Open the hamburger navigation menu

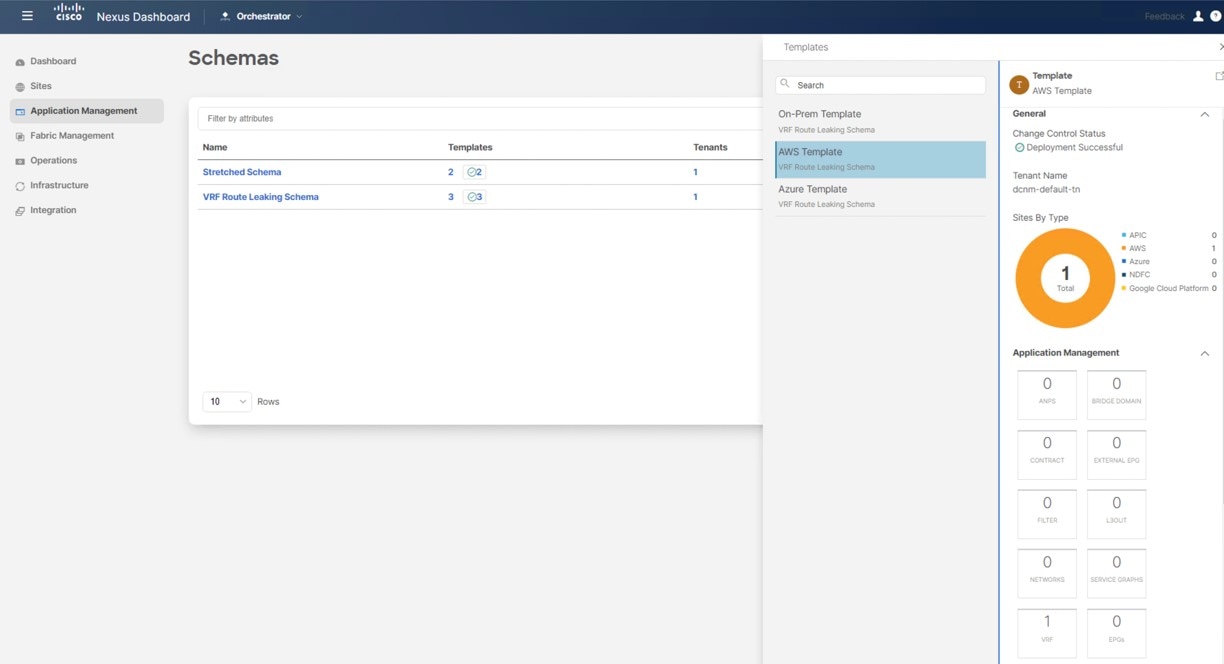pyautogui.click(x=27, y=16)
